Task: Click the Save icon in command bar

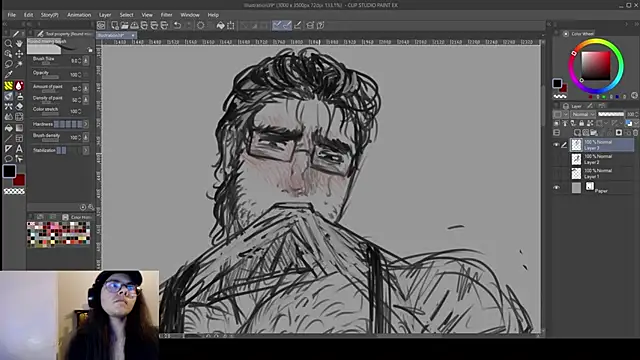Action: [134, 25]
